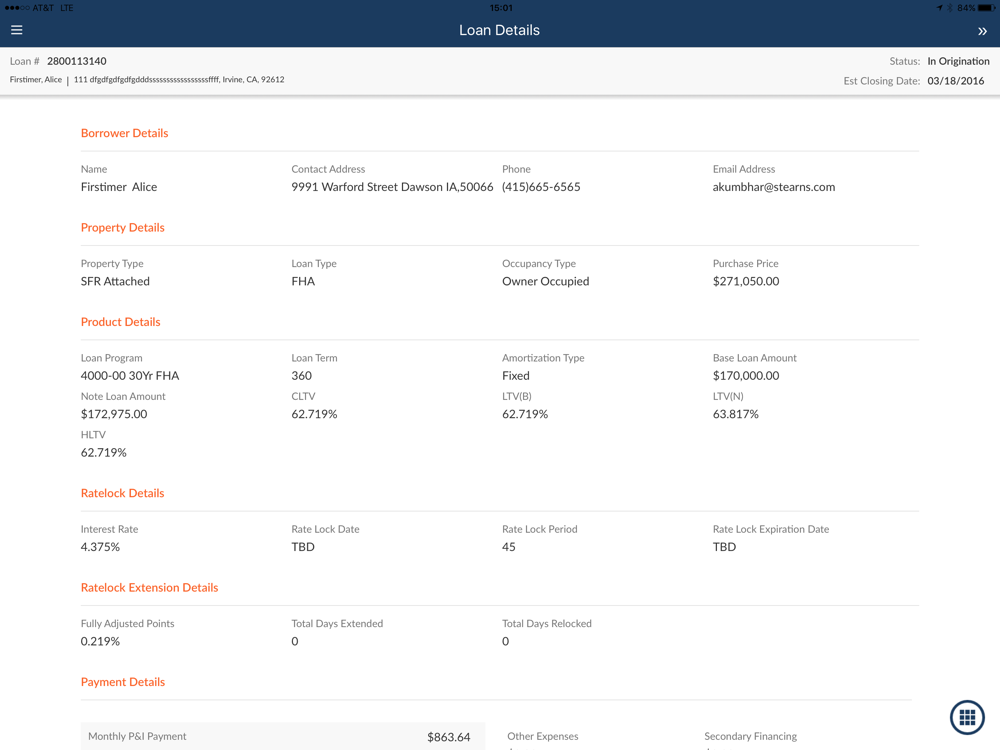Viewport: 1000px width, 750px height.
Task: Tap the Est Closing Date 03/18/2016
Action: point(955,81)
